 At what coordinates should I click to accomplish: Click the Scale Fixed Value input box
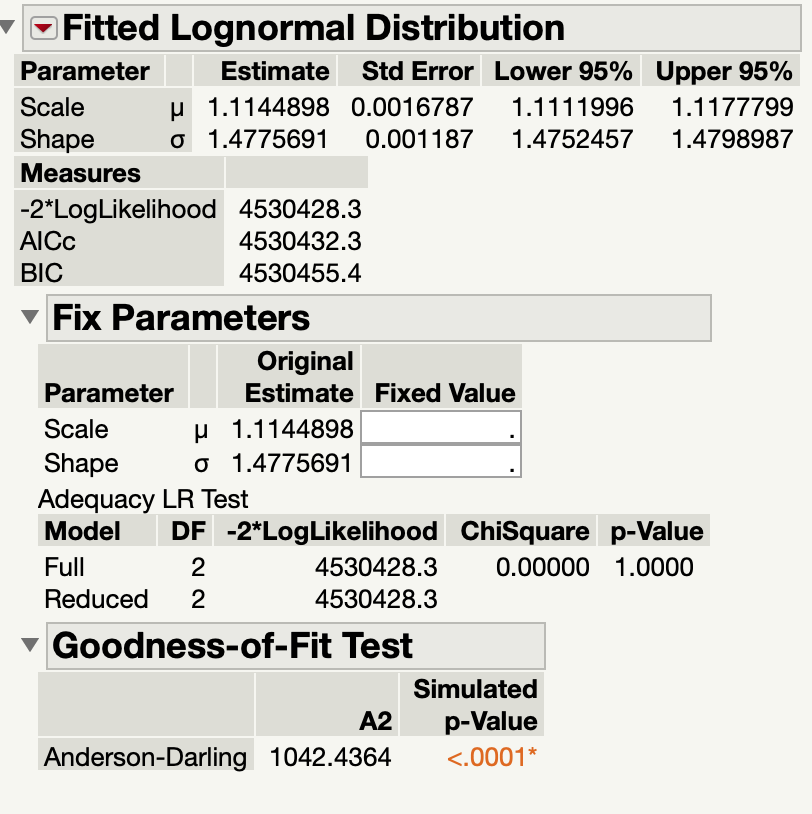pos(441,428)
